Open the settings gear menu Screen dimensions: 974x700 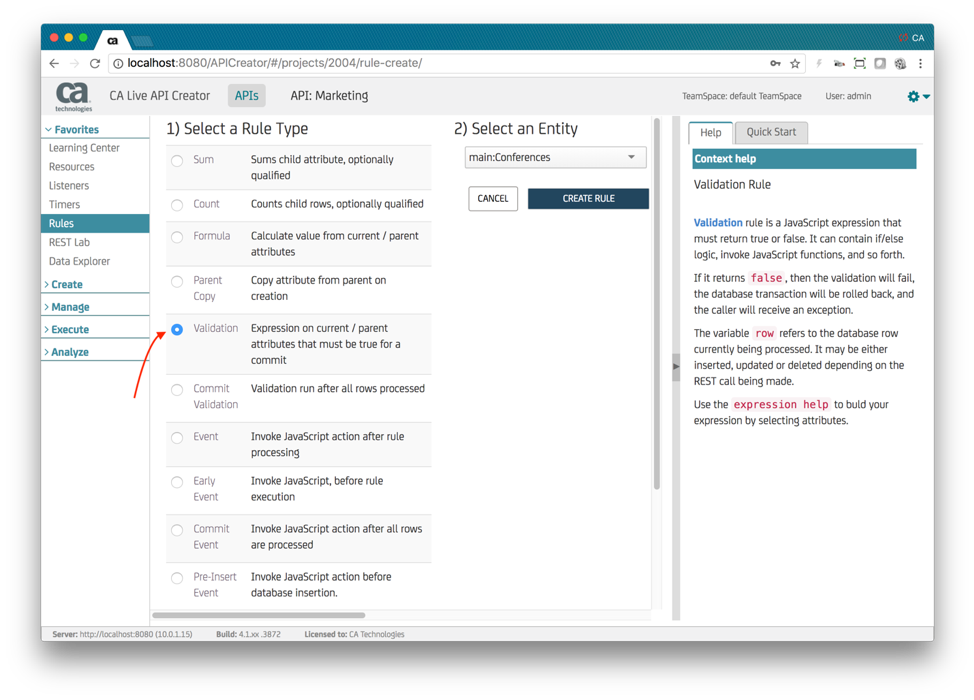point(917,96)
